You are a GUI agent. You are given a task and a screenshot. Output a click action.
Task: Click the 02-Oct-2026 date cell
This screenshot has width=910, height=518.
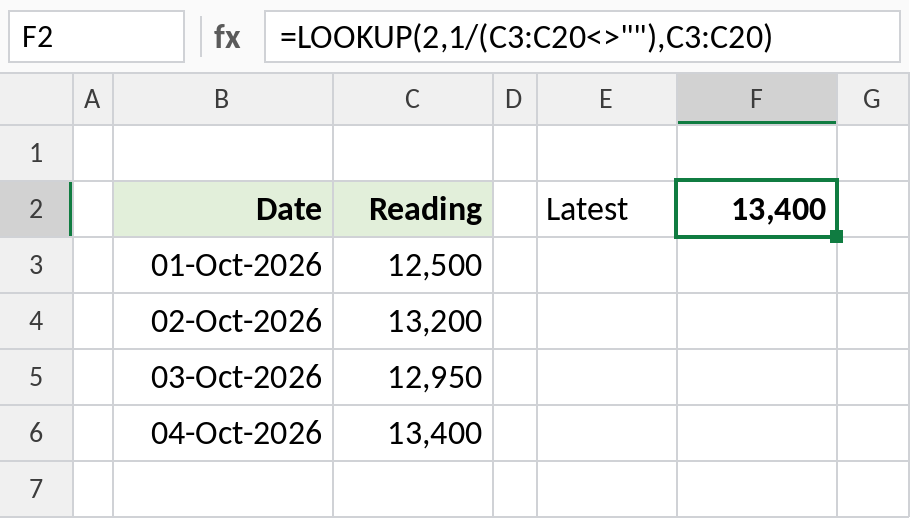click(223, 321)
